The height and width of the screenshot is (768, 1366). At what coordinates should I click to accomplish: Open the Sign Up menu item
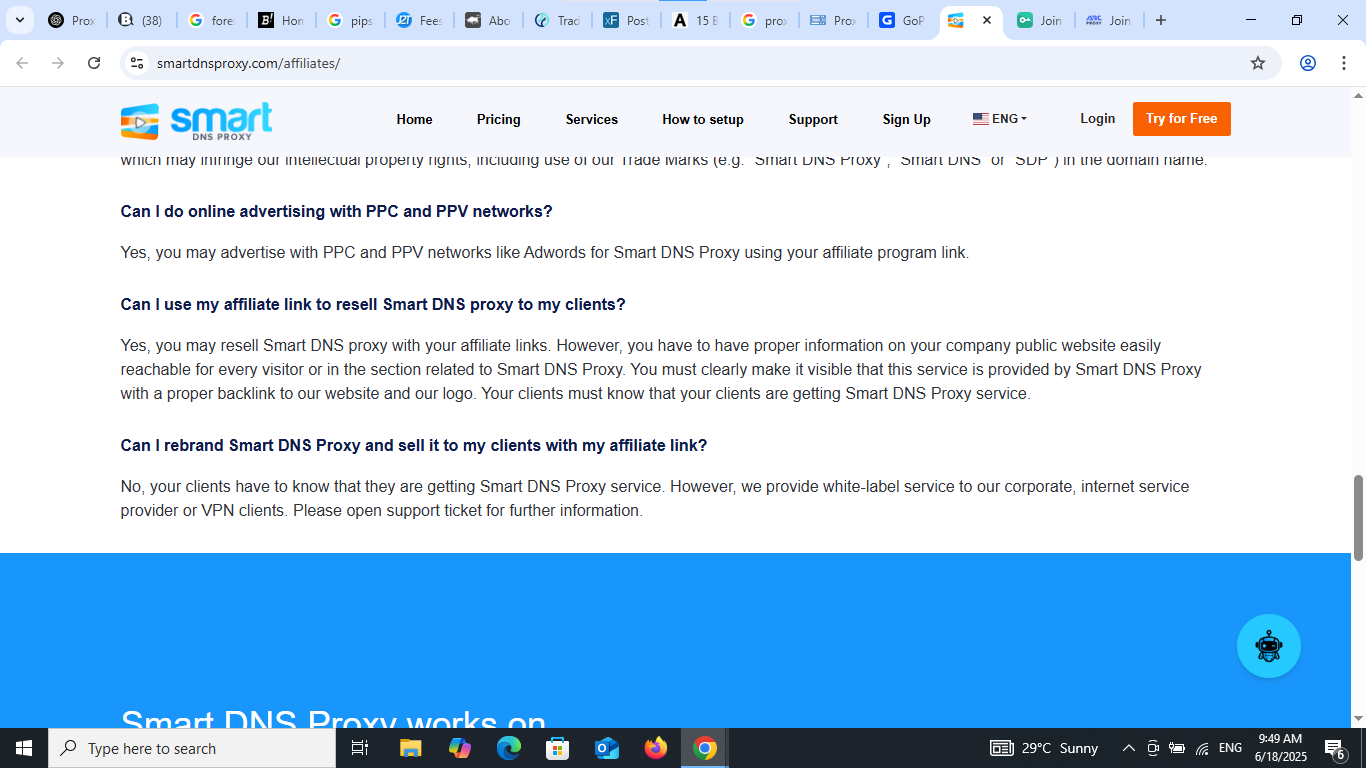tap(907, 119)
